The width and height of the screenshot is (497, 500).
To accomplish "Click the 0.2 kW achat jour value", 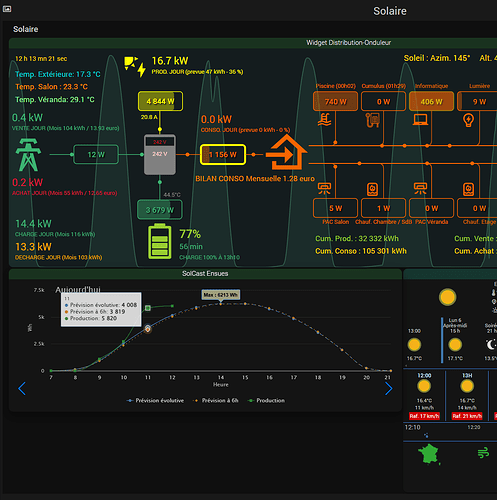I will point(27,182).
